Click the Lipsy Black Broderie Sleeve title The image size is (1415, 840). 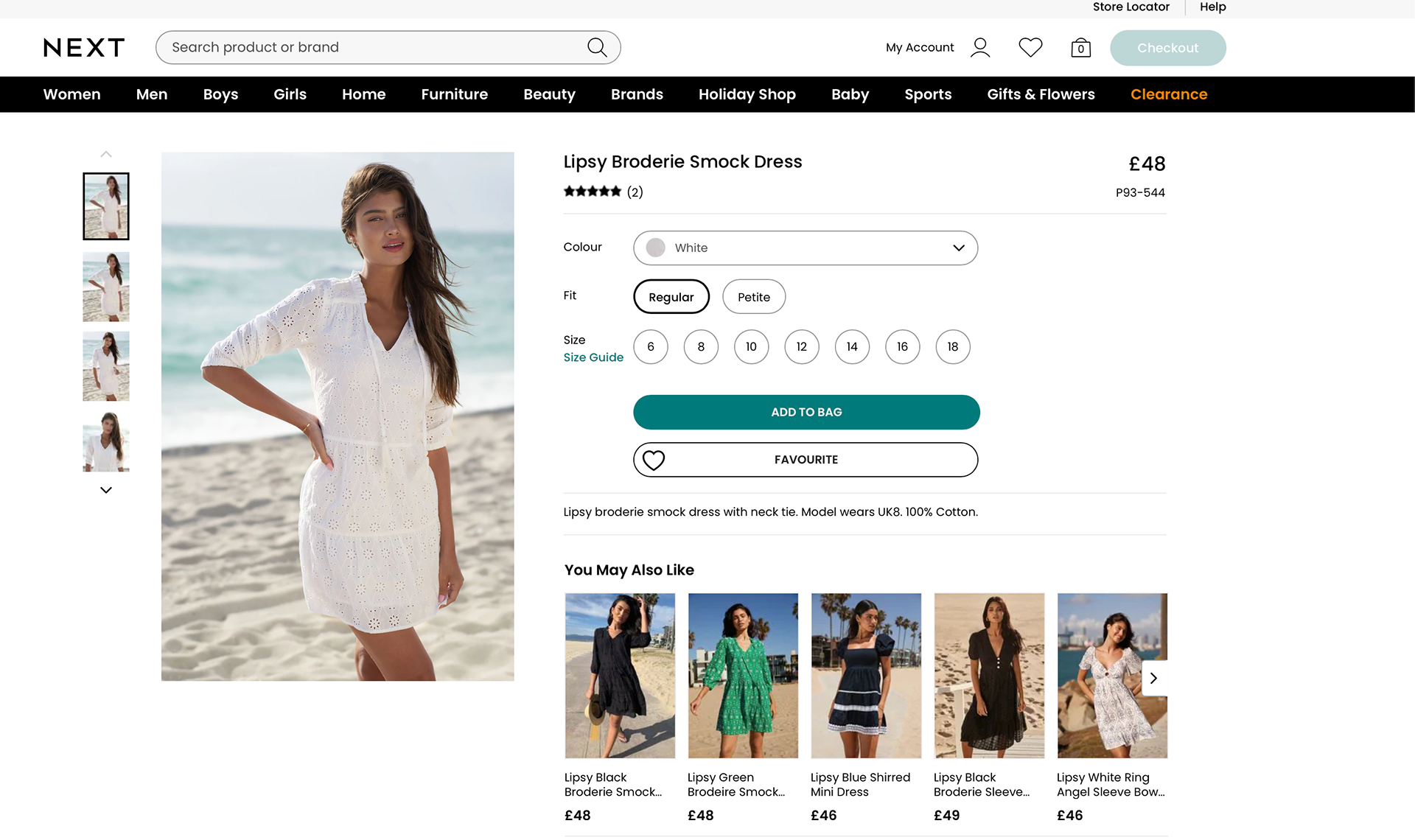pyautogui.click(x=982, y=785)
